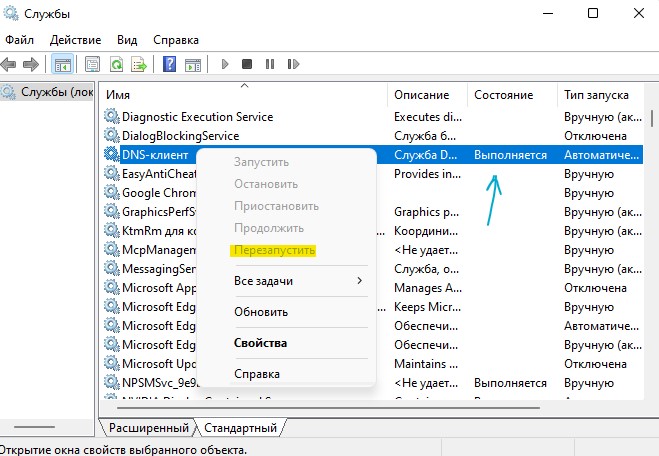The height and width of the screenshot is (456, 659).
Task: Open the Properties sheet toolbar icon
Action: [x=92, y=64]
